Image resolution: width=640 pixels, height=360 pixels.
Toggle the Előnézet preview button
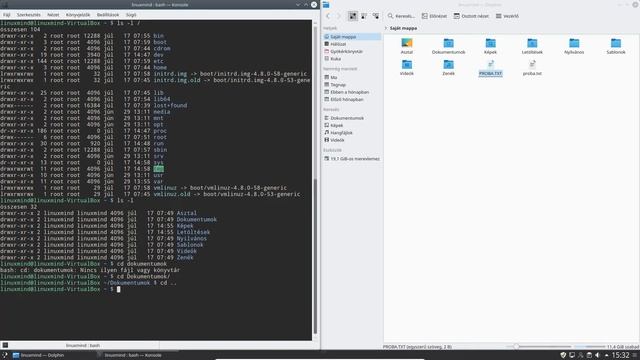434,16
